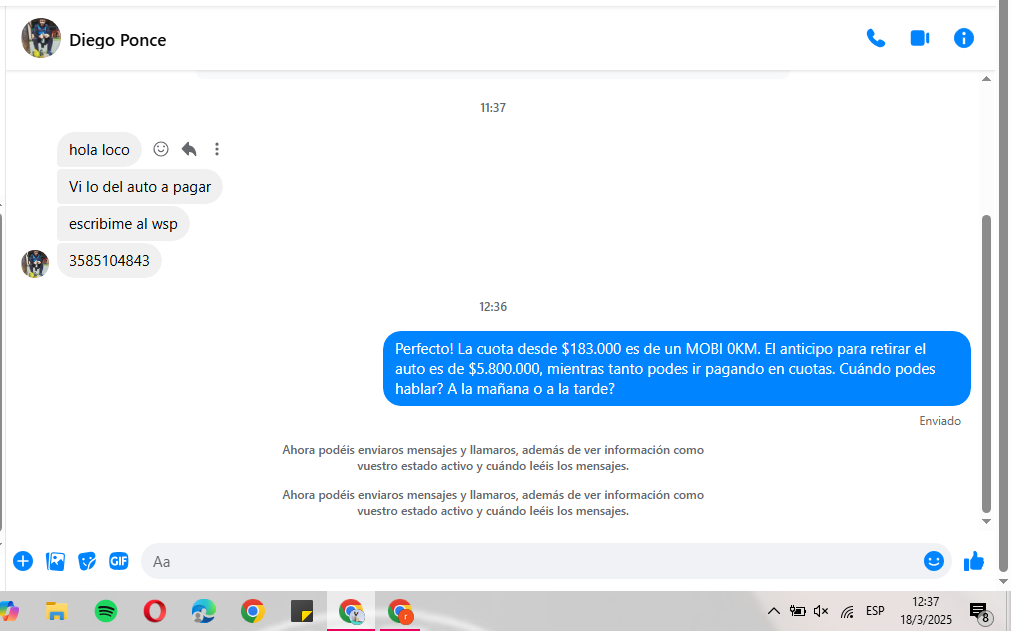Reply to the "hola loco" message
The height and width of the screenshot is (631, 1011).
point(189,150)
